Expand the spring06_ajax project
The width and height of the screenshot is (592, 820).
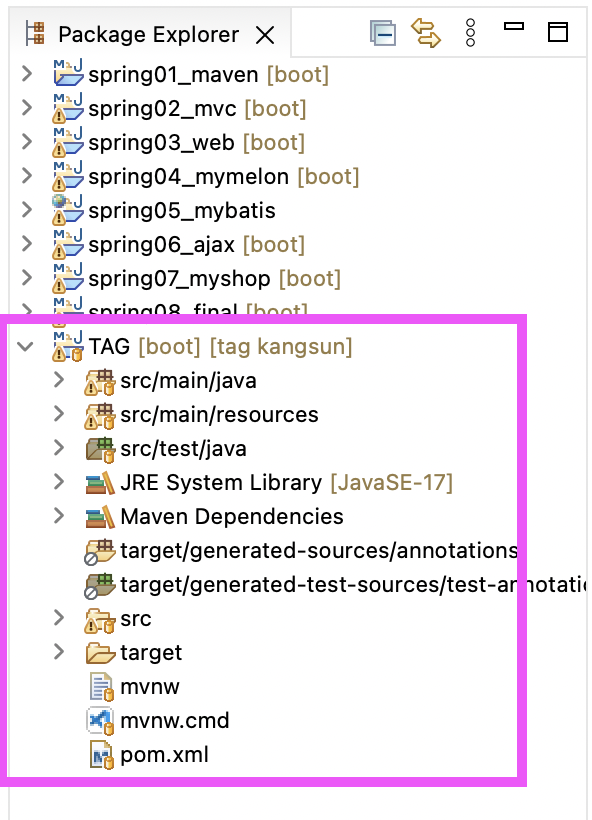[x=27, y=244]
